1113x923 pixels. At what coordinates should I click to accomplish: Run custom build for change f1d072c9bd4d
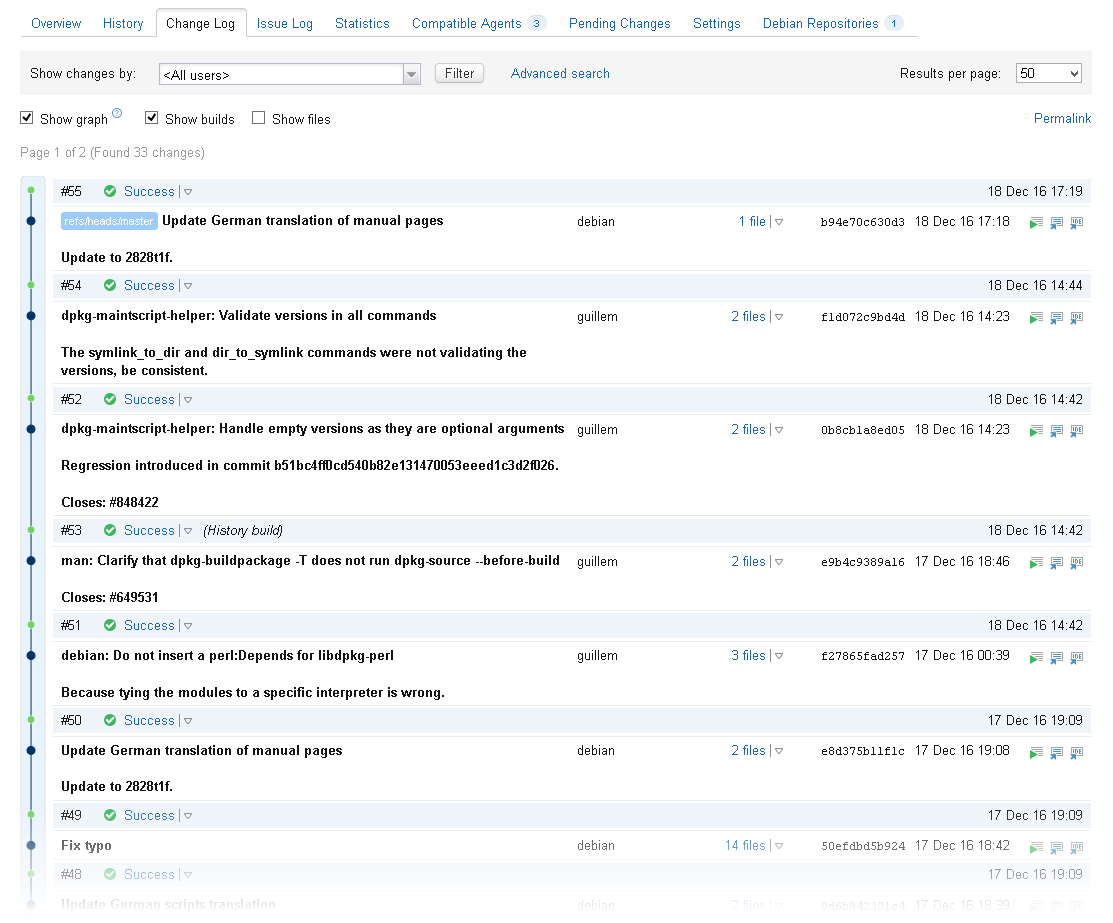[1036, 317]
